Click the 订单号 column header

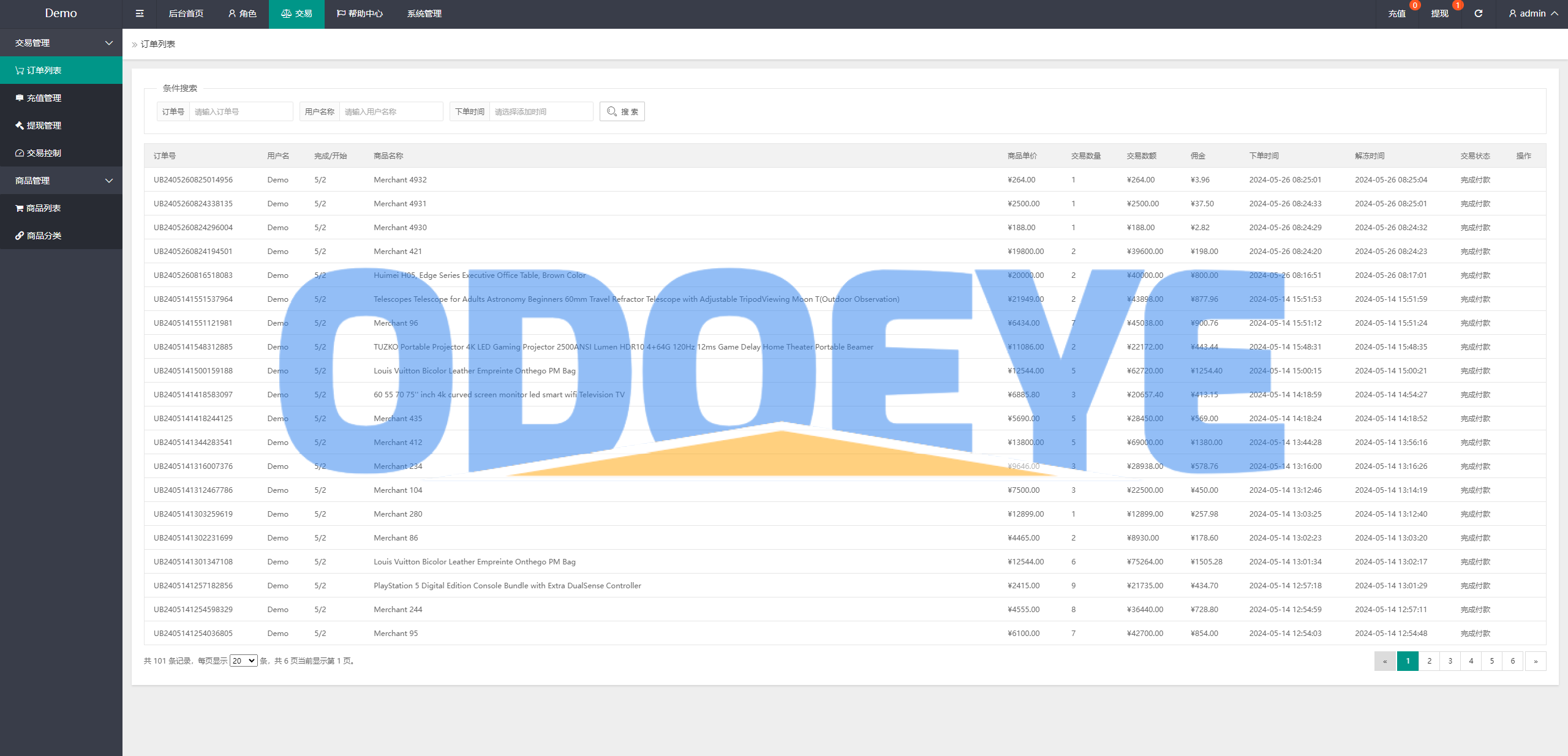[x=165, y=156]
